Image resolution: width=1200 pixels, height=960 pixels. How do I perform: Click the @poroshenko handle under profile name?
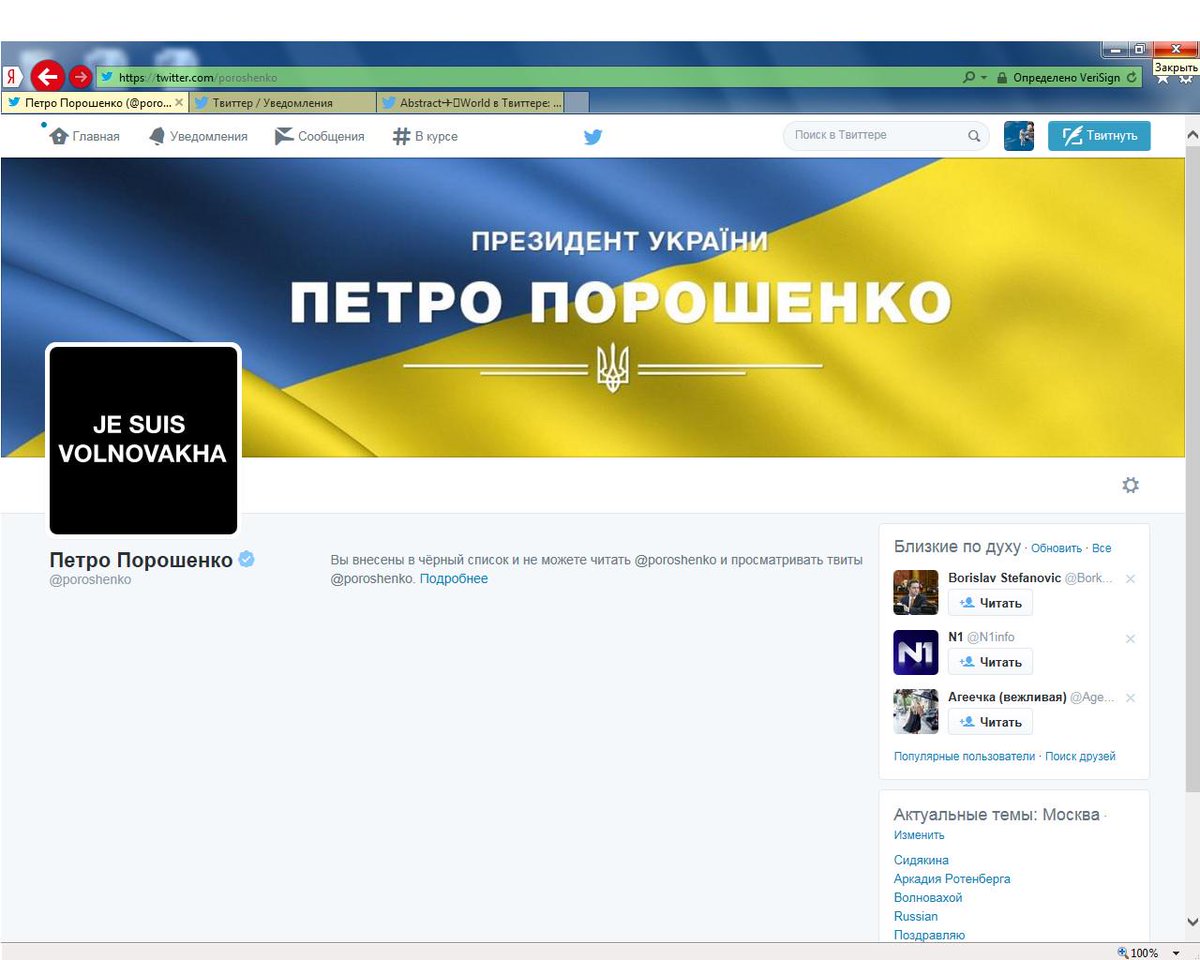pyautogui.click(x=90, y=580)
